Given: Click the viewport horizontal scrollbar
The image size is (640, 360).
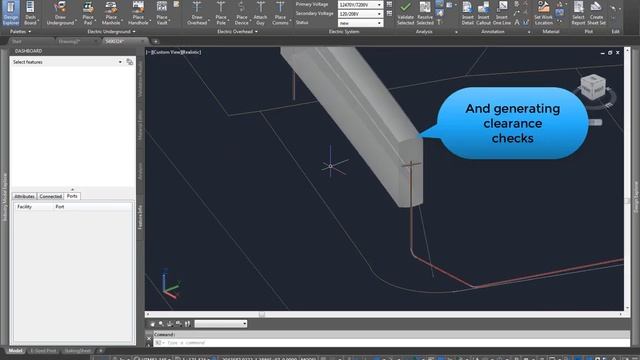Looking at the screenshot, I should click(384, 314).
